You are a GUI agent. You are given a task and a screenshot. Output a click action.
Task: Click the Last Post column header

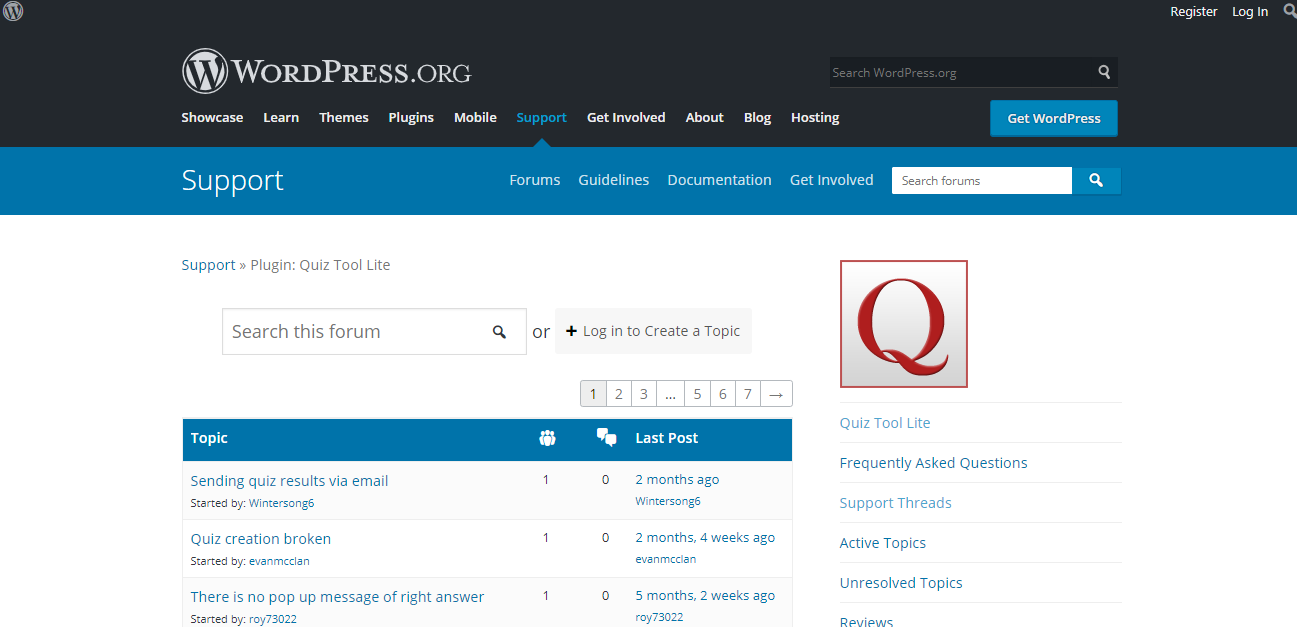click(x=667, y=438)
